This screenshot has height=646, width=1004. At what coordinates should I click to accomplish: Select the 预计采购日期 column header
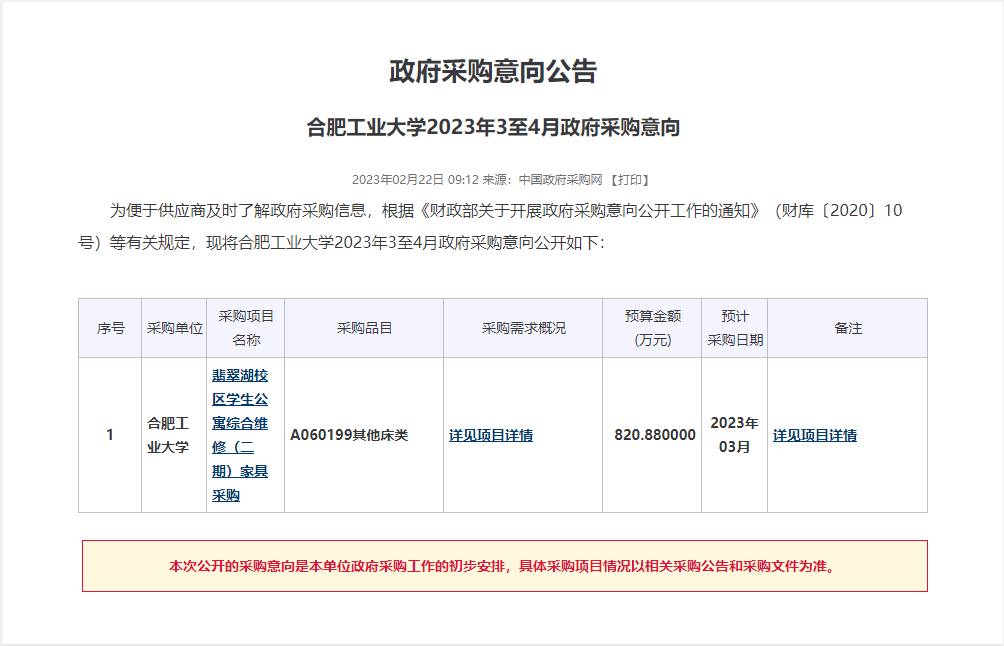point(735,328)
